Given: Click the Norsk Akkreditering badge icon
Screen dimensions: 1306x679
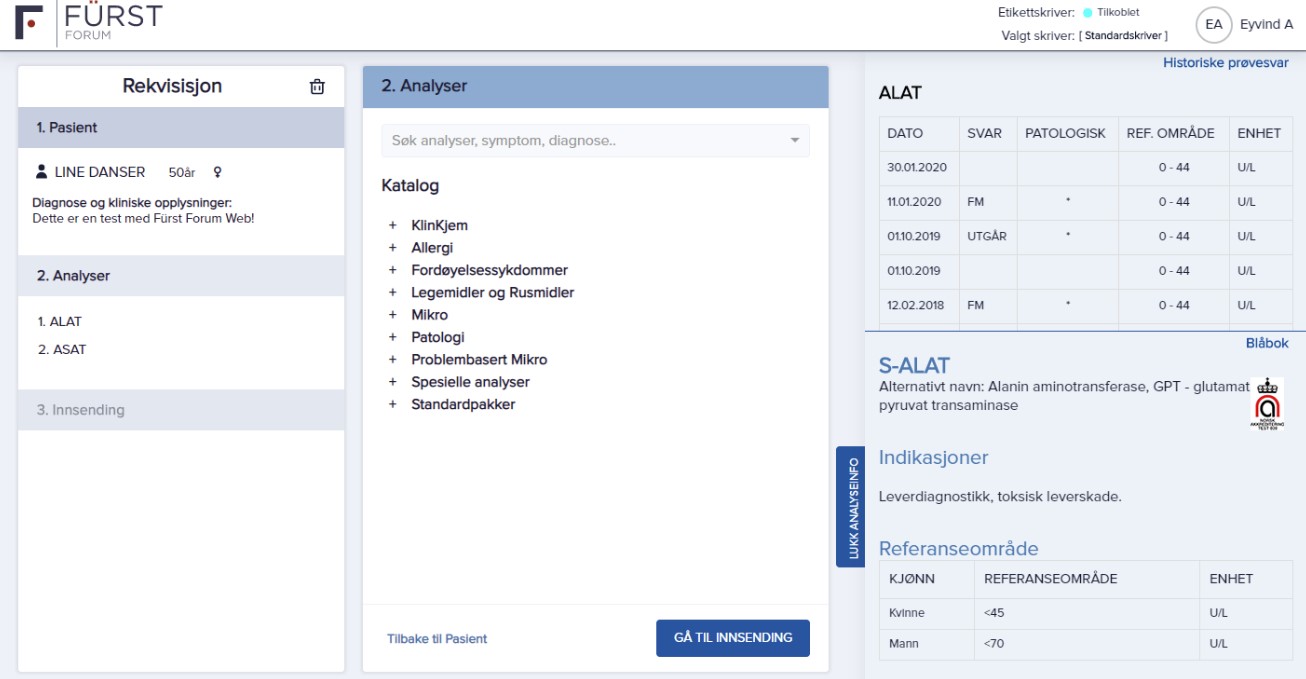Looking at the screenshot, I should pos(1267,403).
